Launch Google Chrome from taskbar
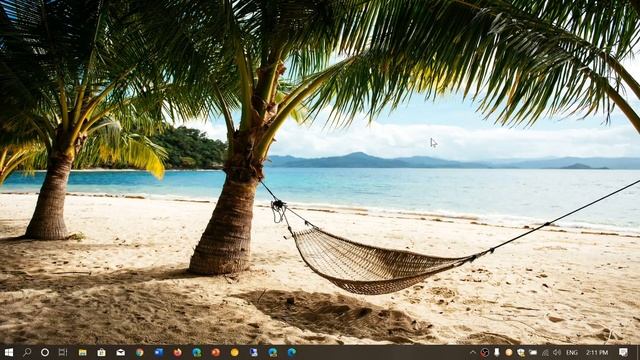This screenshot has height=360, width=640. (x=140, y=352)
